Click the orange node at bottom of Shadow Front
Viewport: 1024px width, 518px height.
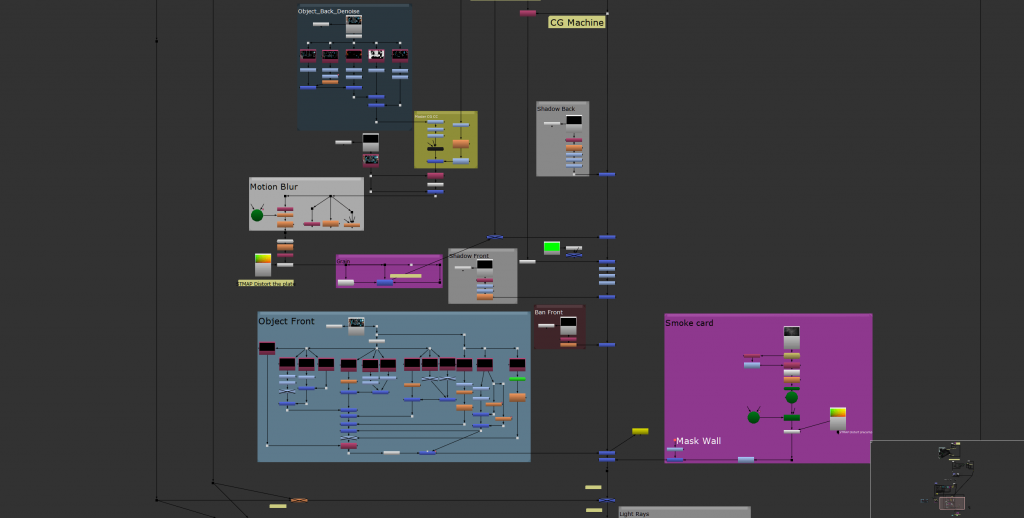485,297
